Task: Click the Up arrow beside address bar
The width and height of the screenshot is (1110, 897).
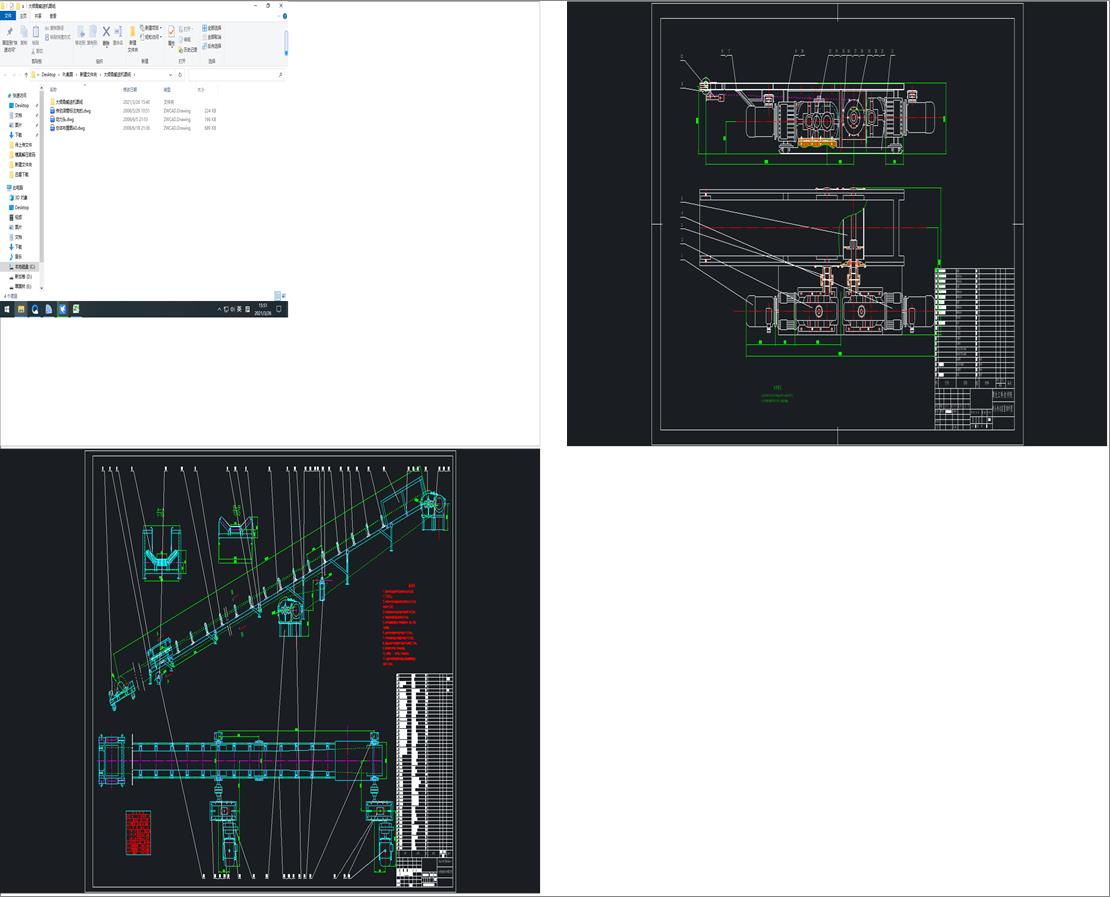Action: [x=26, y=74]
